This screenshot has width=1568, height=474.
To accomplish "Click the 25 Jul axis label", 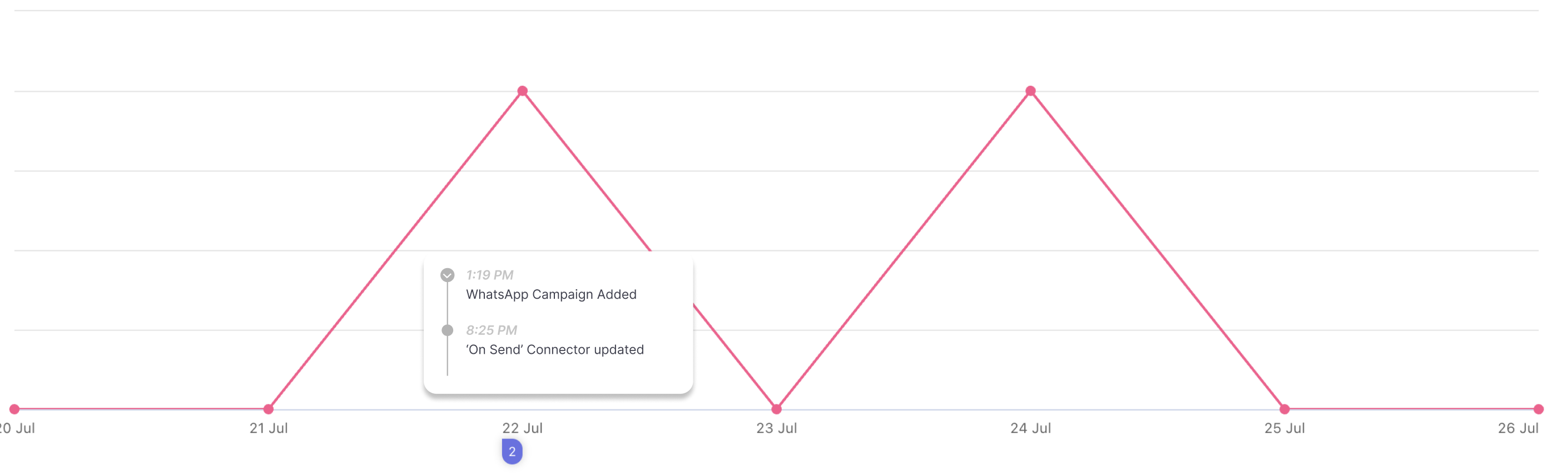I will (1284, 428).
